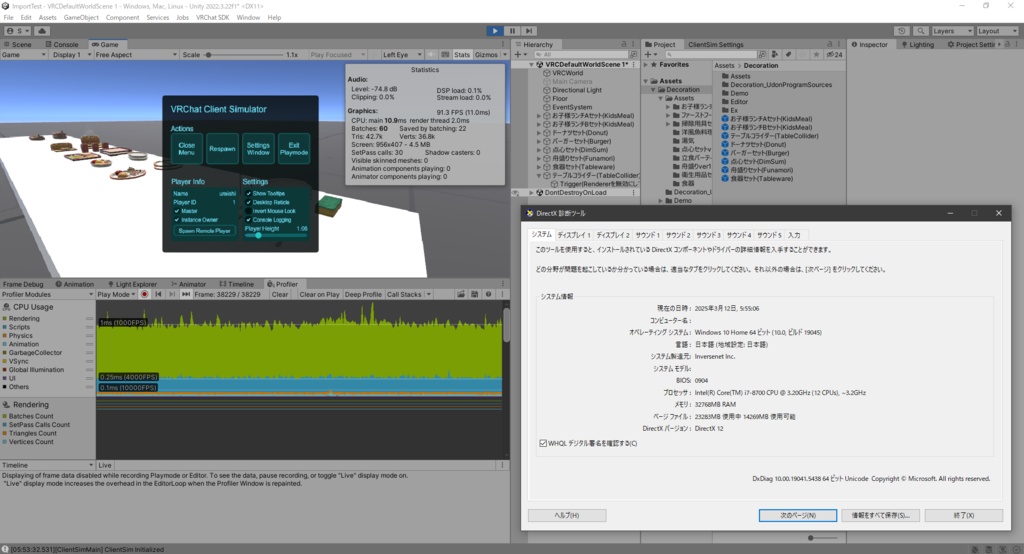Image resolution: width=1024 pixels, height=554 pixels.
Task: Click Spawn Remote Player button
Action: pos(204,231)
